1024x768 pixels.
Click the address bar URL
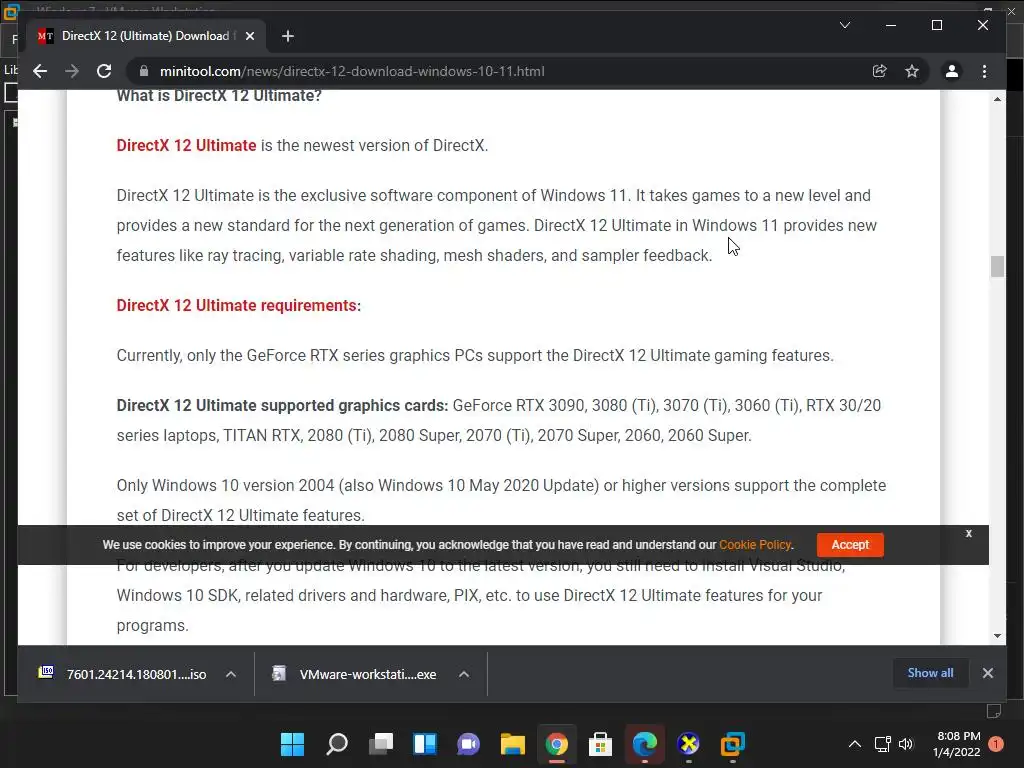tap(352, 71)
